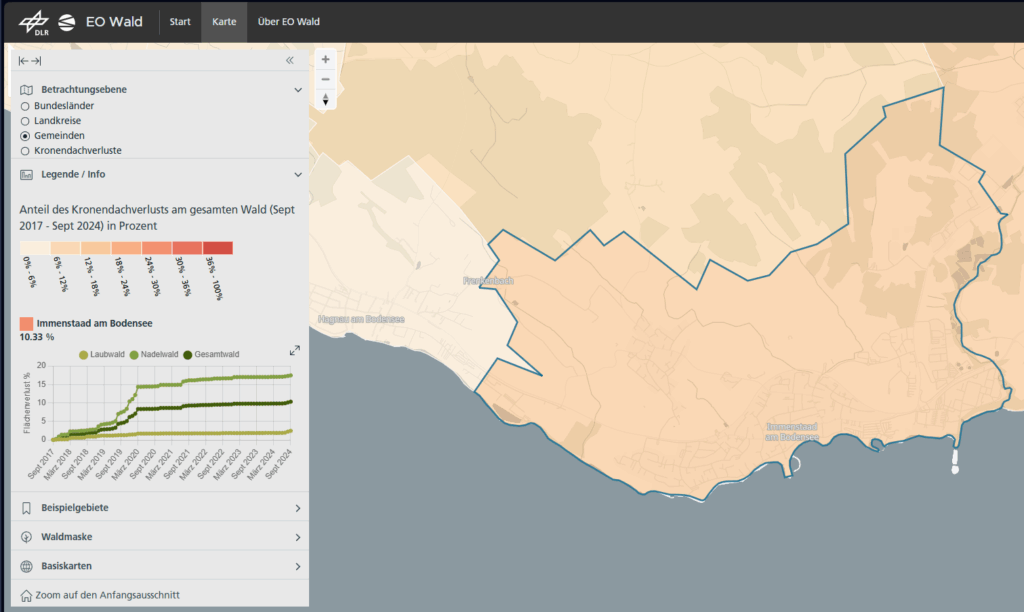Image resolution: width=1024 pixels, height=612 pixels.
Task: Select the Landkreise radio option
Action: tap(26, 120)
